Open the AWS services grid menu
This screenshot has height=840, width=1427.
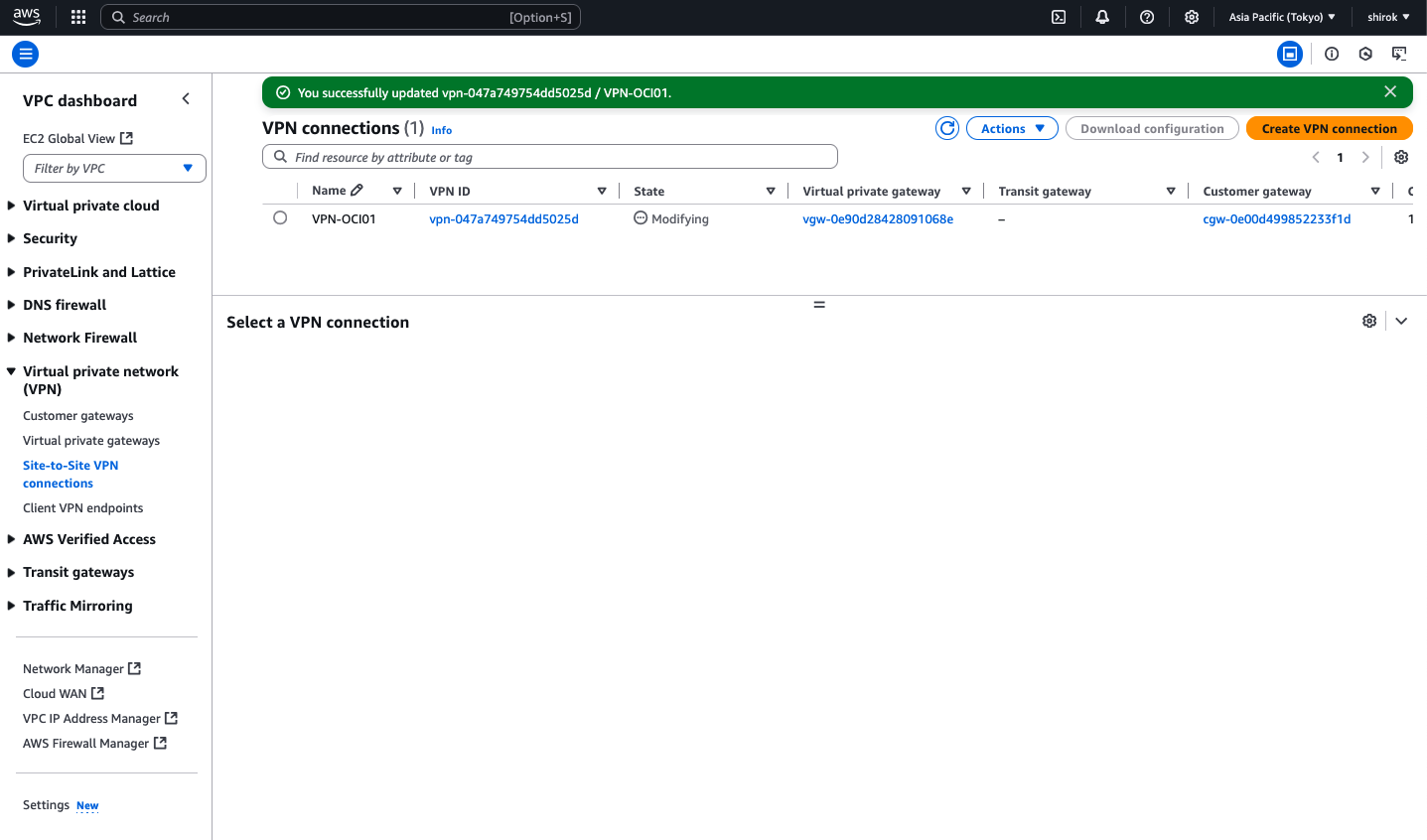[x=77, y=17]
